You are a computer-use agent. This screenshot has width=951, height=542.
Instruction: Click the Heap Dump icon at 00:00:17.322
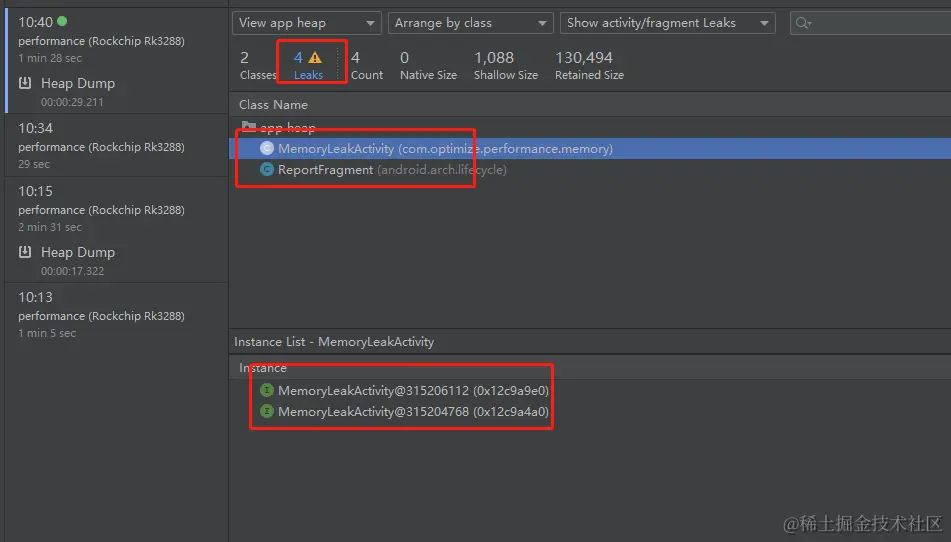click(x=25, y=252)
